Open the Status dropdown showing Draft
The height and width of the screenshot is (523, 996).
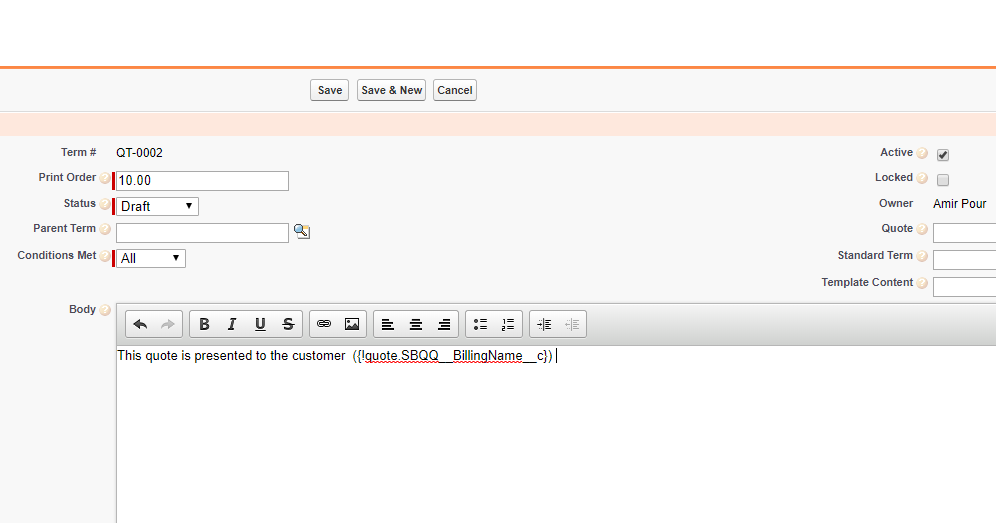pos(157,207)
